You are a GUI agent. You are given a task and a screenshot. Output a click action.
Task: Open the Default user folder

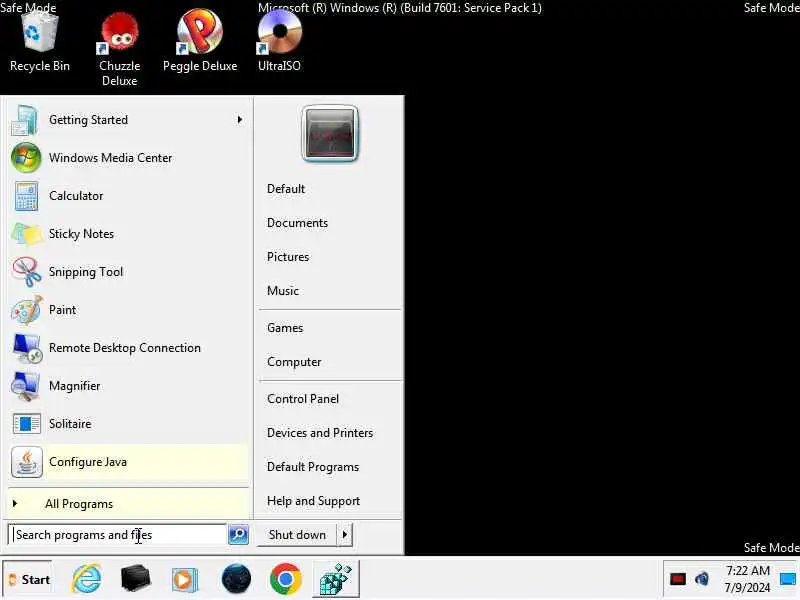286,189
